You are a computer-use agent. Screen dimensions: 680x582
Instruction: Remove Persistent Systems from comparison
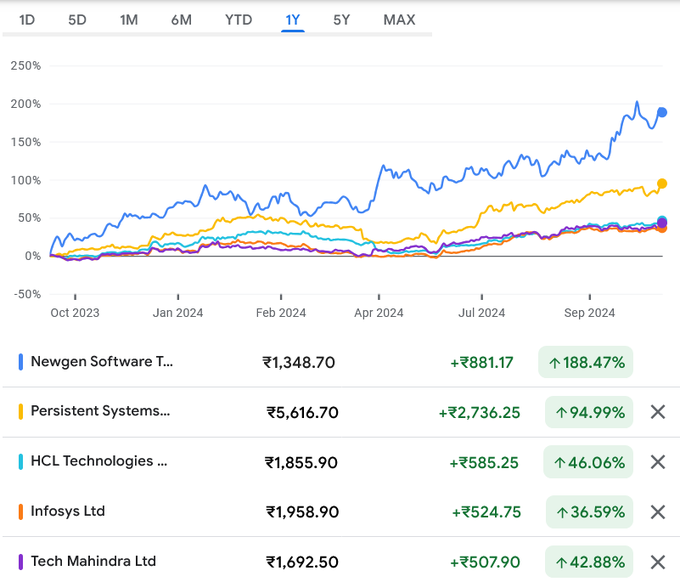click(x=658, y=412)
